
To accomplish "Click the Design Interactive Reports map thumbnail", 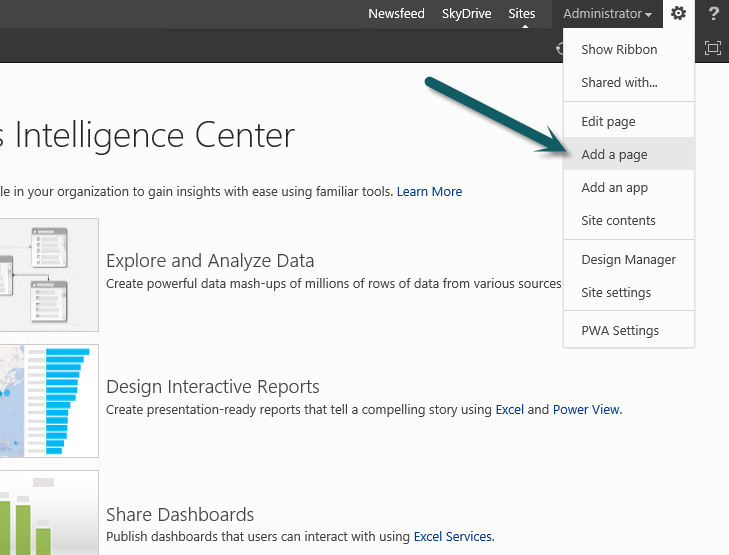I will coord(49,401).
